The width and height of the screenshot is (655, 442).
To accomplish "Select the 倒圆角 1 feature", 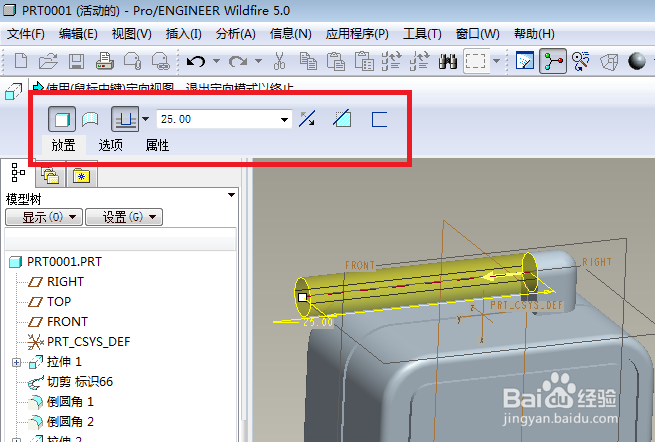I will (70, 402).
